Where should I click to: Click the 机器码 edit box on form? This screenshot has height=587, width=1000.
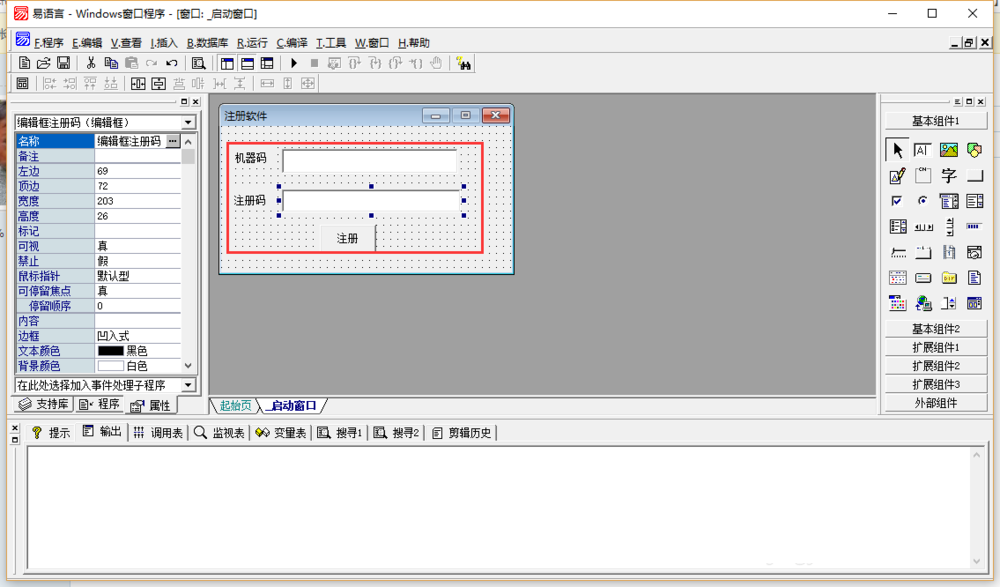(369, 160)
